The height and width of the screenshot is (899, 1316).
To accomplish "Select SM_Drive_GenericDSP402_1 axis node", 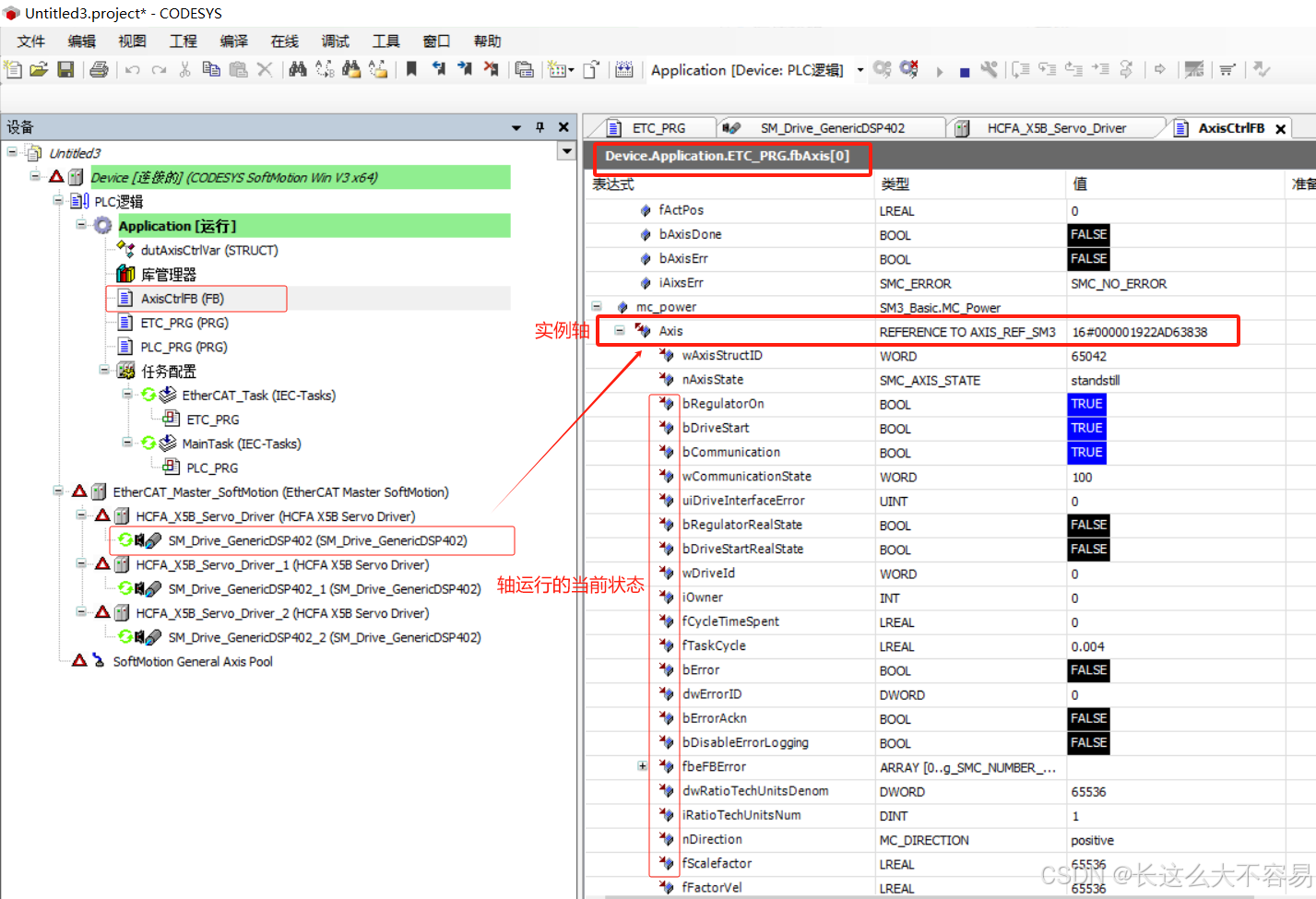I will 325,589.
